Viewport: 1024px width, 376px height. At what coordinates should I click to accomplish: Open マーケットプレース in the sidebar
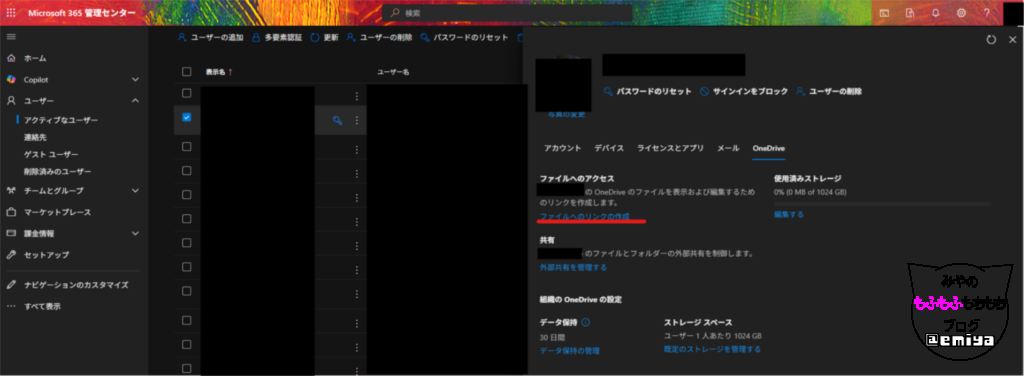(x=48, y=212)
